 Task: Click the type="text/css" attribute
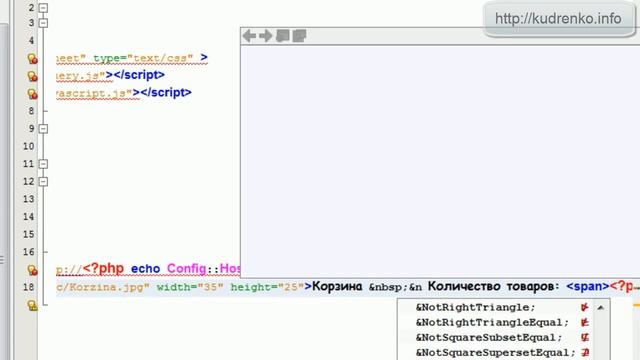coord(143,58)
